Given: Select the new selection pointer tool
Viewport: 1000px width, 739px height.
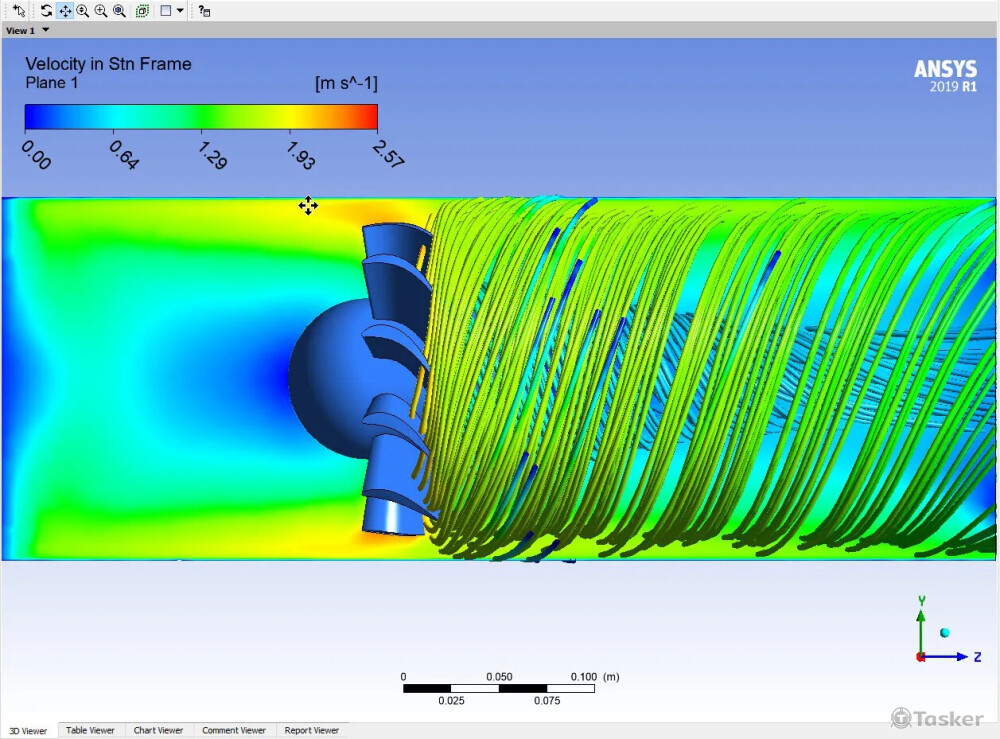Looking at the screenshot, I should [18, 11].
